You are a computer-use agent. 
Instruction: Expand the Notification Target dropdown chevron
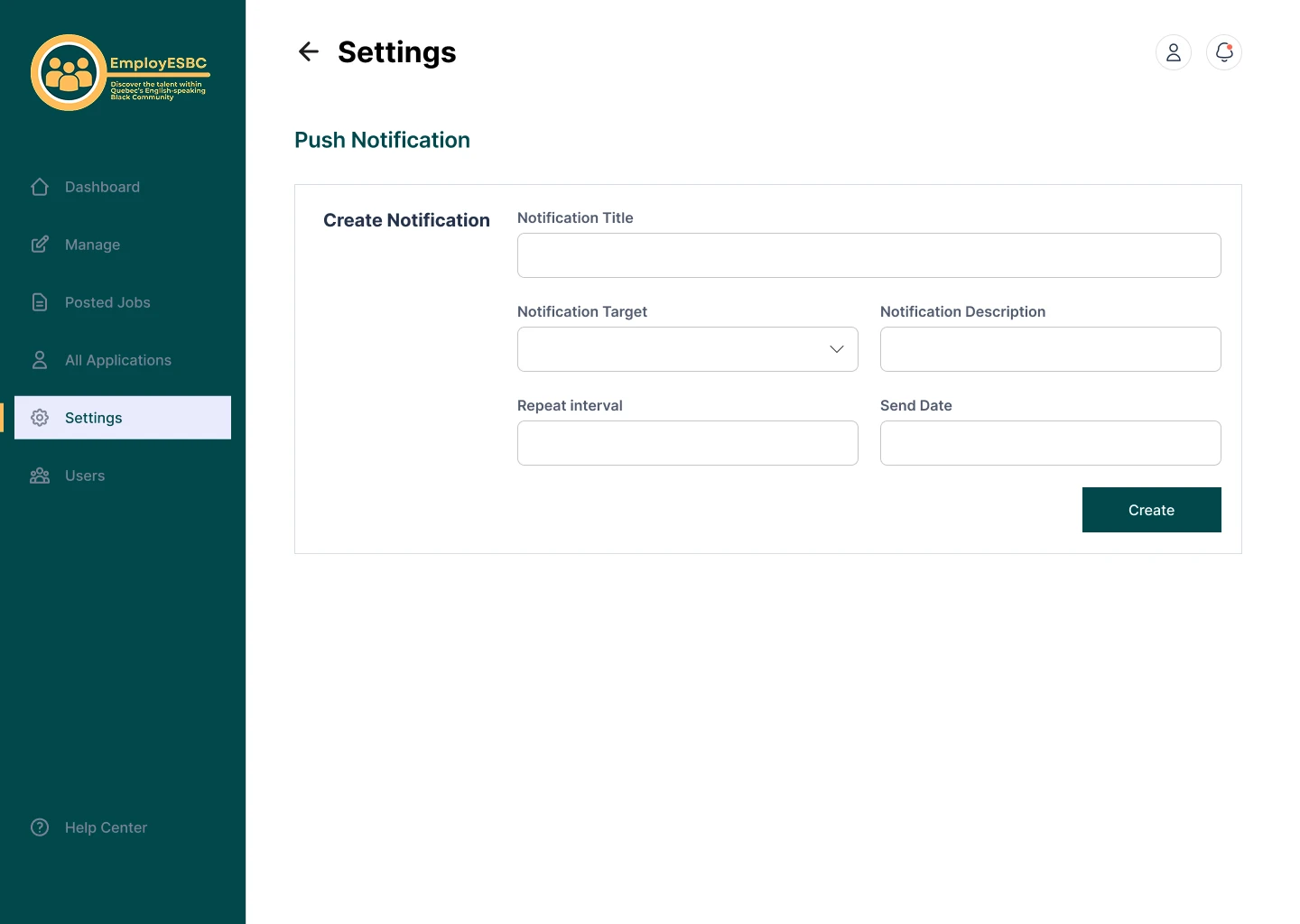click(837, 349)
